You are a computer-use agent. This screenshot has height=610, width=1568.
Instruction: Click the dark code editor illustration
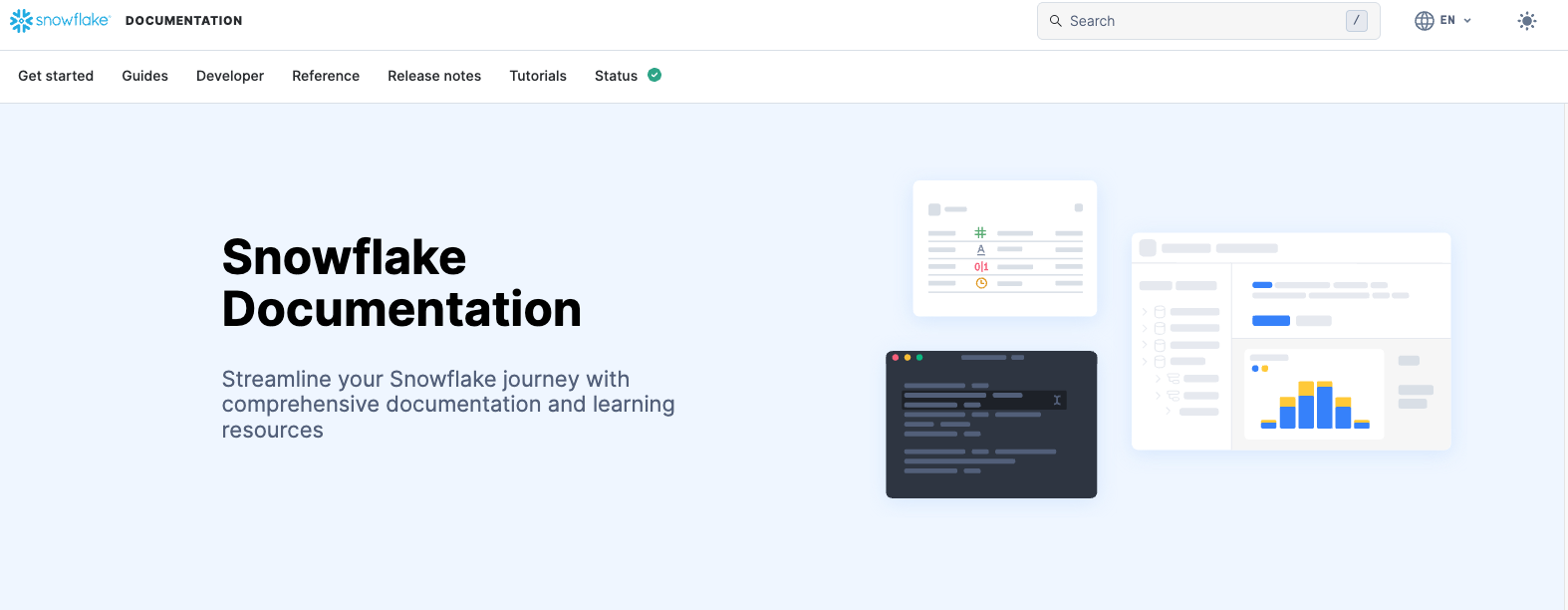tap(991, 425)
